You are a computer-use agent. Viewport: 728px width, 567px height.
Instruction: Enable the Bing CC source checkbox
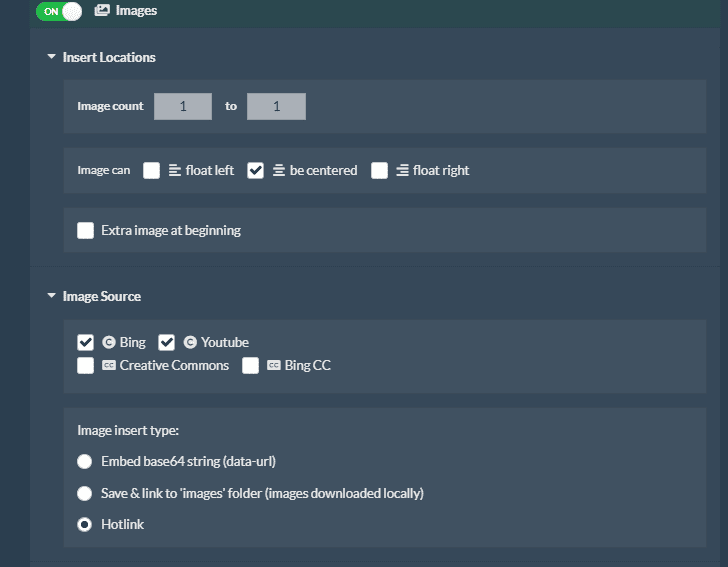(x=250, y=365)
